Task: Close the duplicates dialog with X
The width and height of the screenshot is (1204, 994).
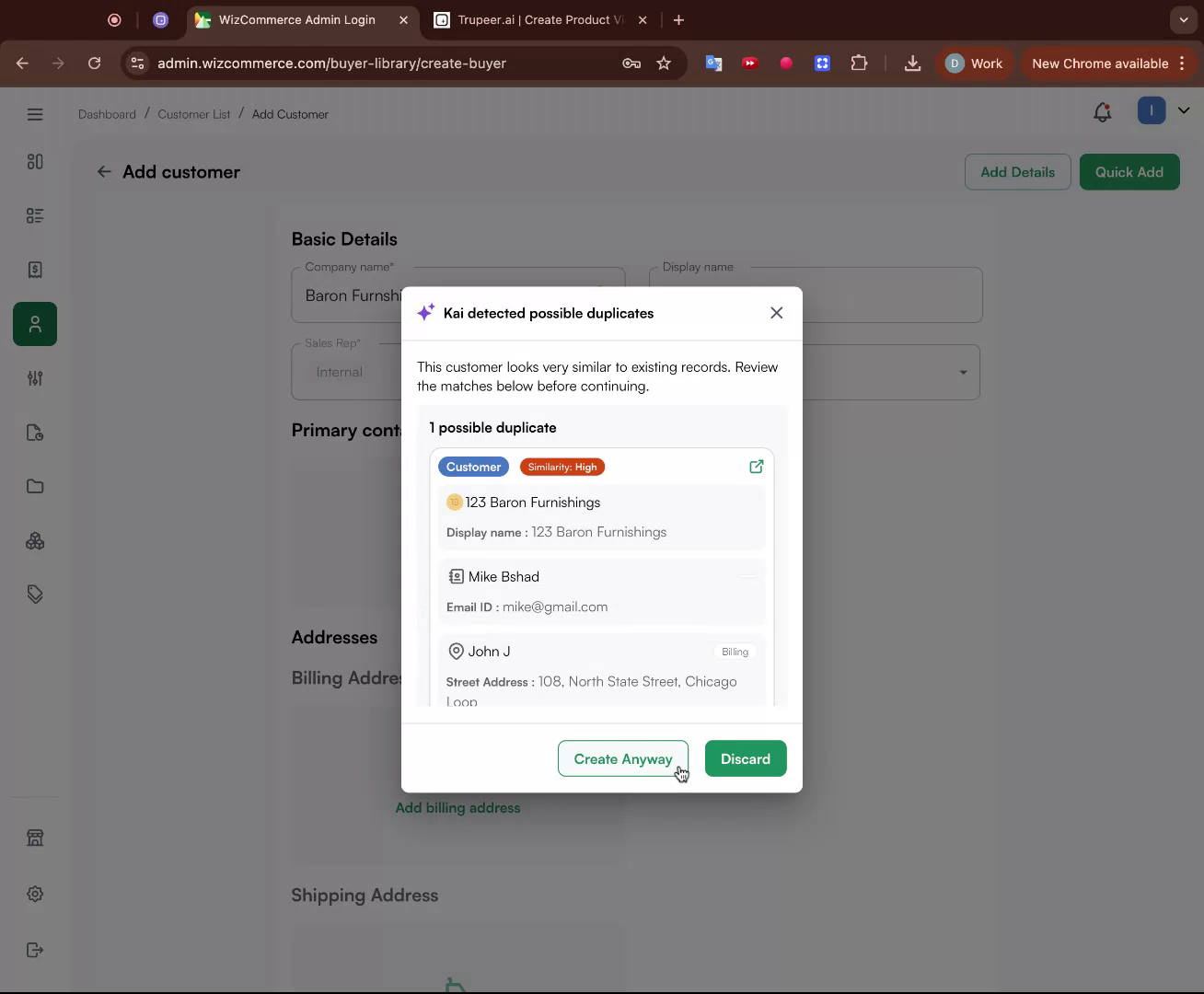Action: pyautogui.click(x=777, y=313)
